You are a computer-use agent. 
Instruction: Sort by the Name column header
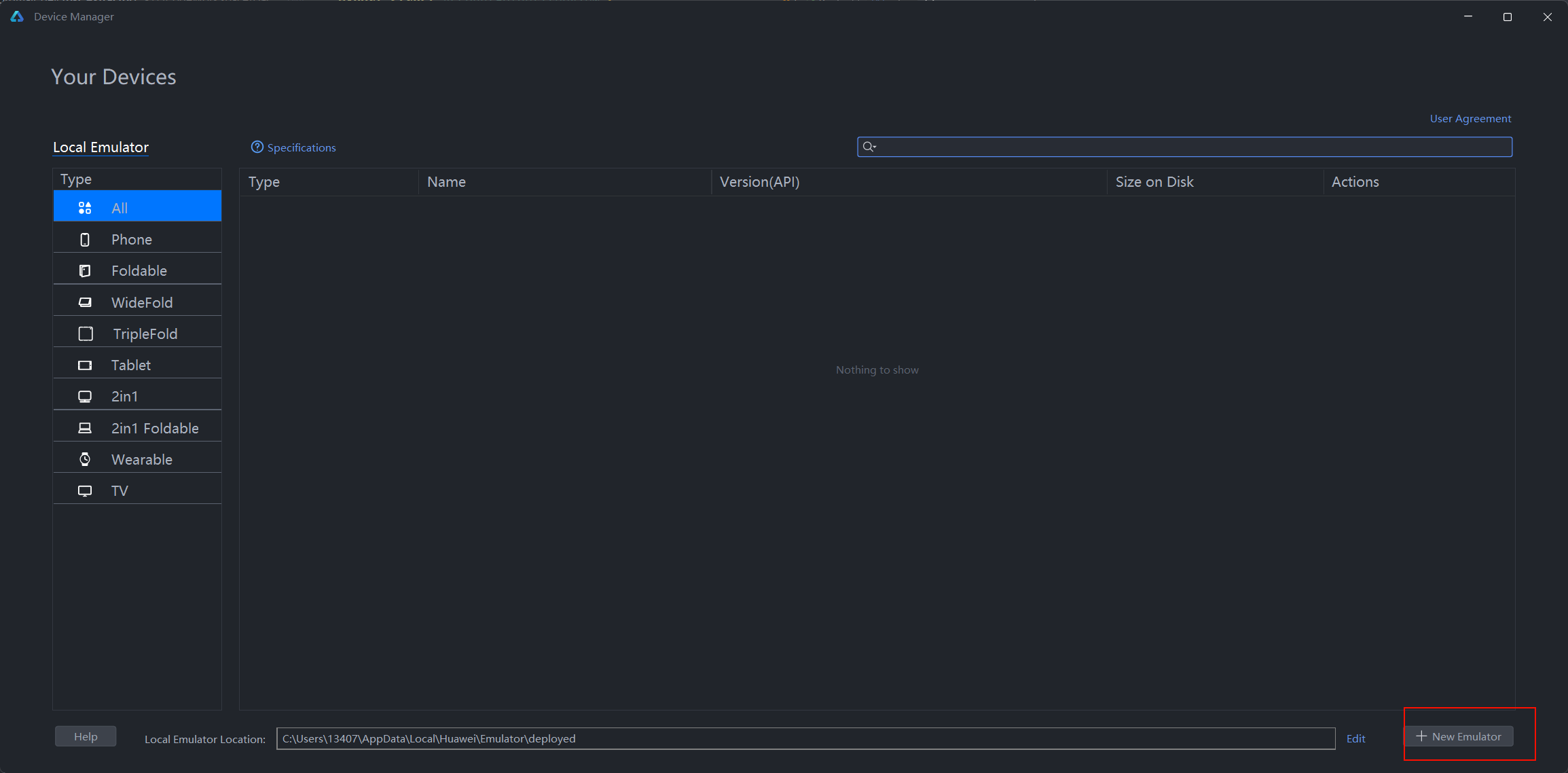(x=446, y=182)
